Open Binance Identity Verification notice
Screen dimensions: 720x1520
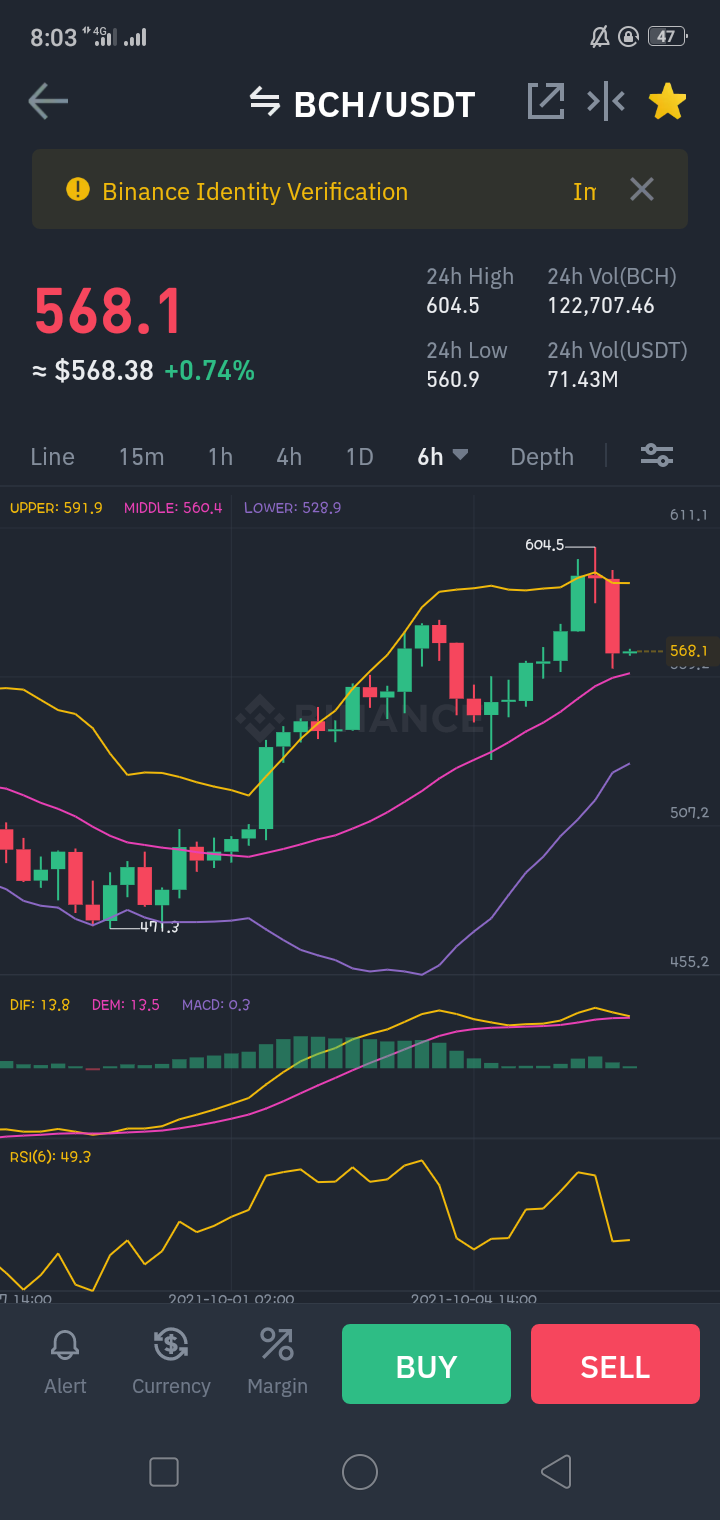(x=255, y=191)
